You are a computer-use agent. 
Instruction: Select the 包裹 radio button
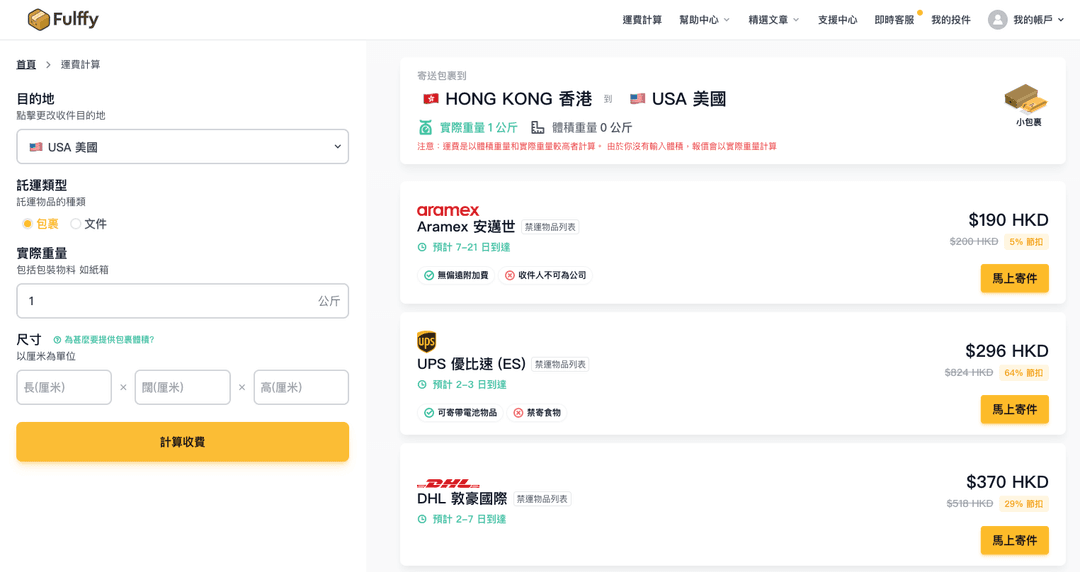pyautogui.click(x=27, y=224)
